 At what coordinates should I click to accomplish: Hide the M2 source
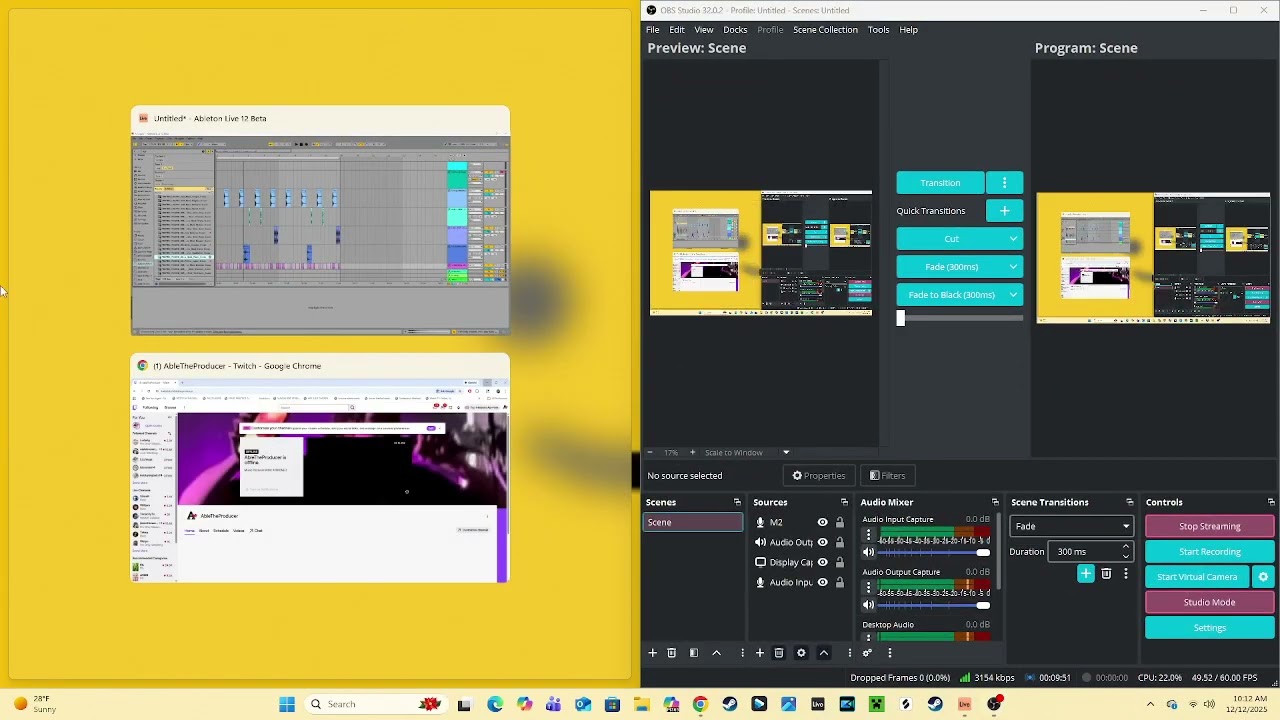(x=823, y=523)
